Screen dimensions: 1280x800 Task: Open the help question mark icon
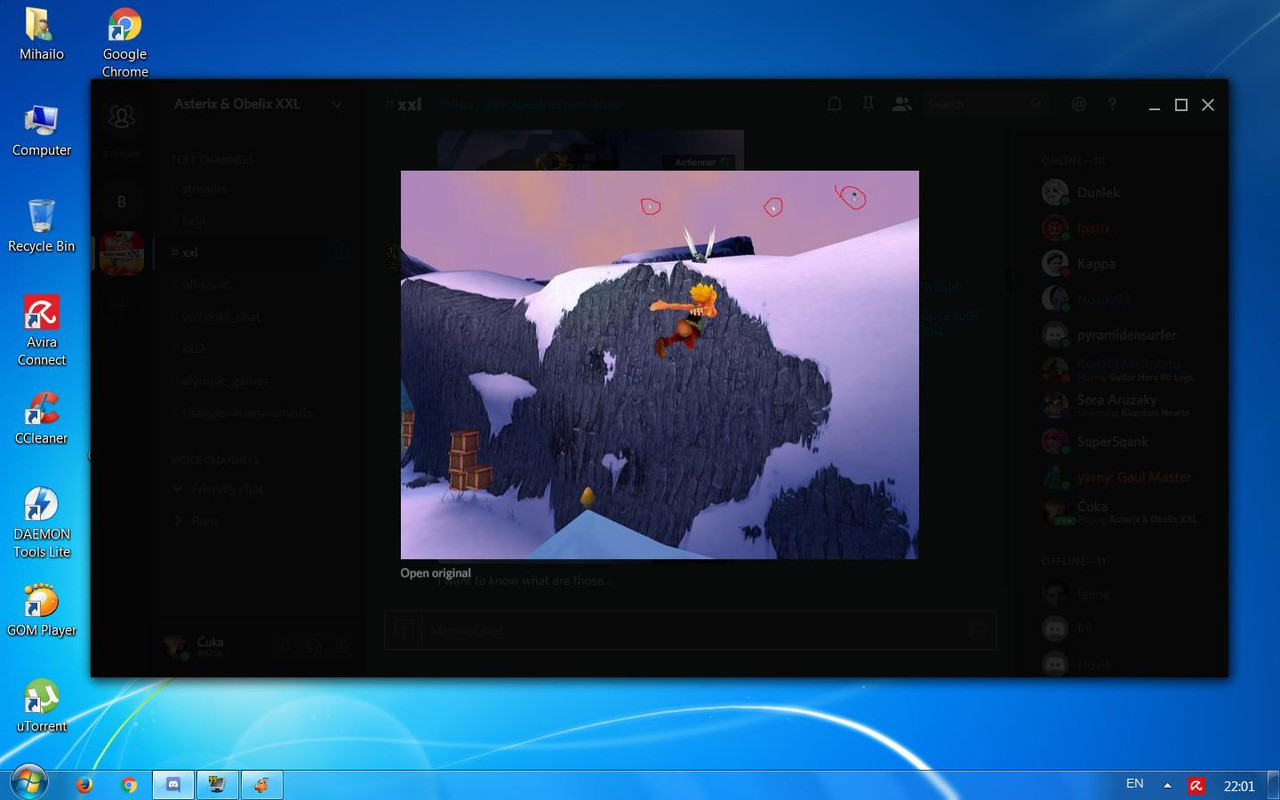(1112, 104)
